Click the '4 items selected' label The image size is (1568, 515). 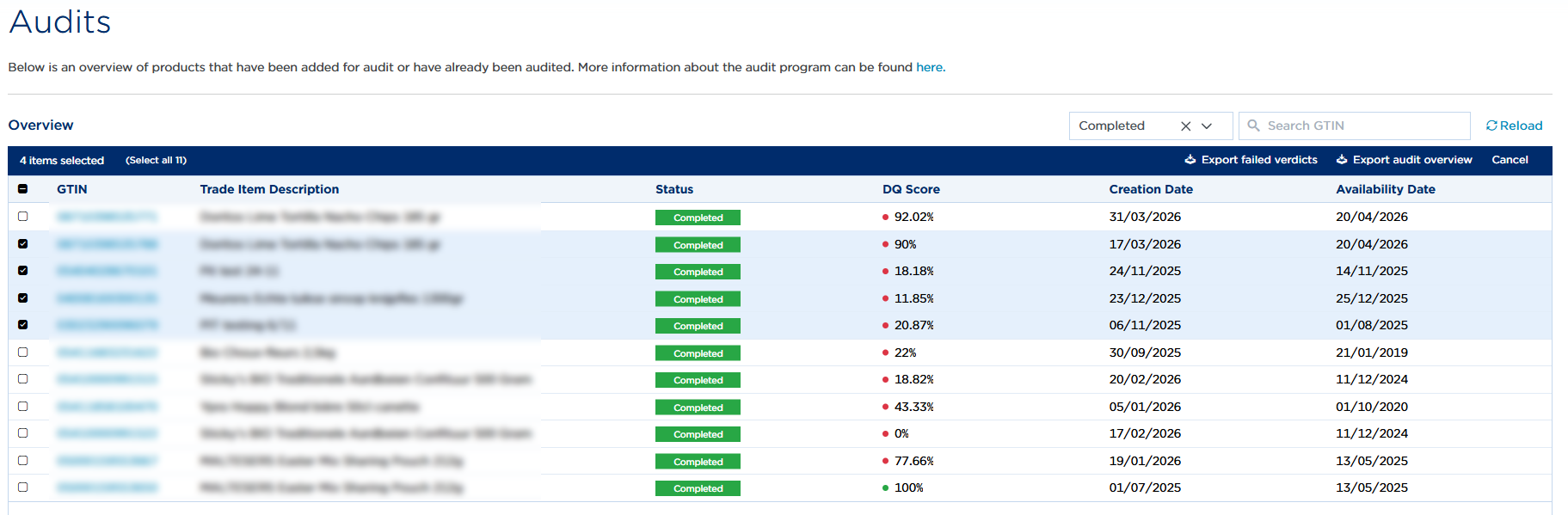62,161
